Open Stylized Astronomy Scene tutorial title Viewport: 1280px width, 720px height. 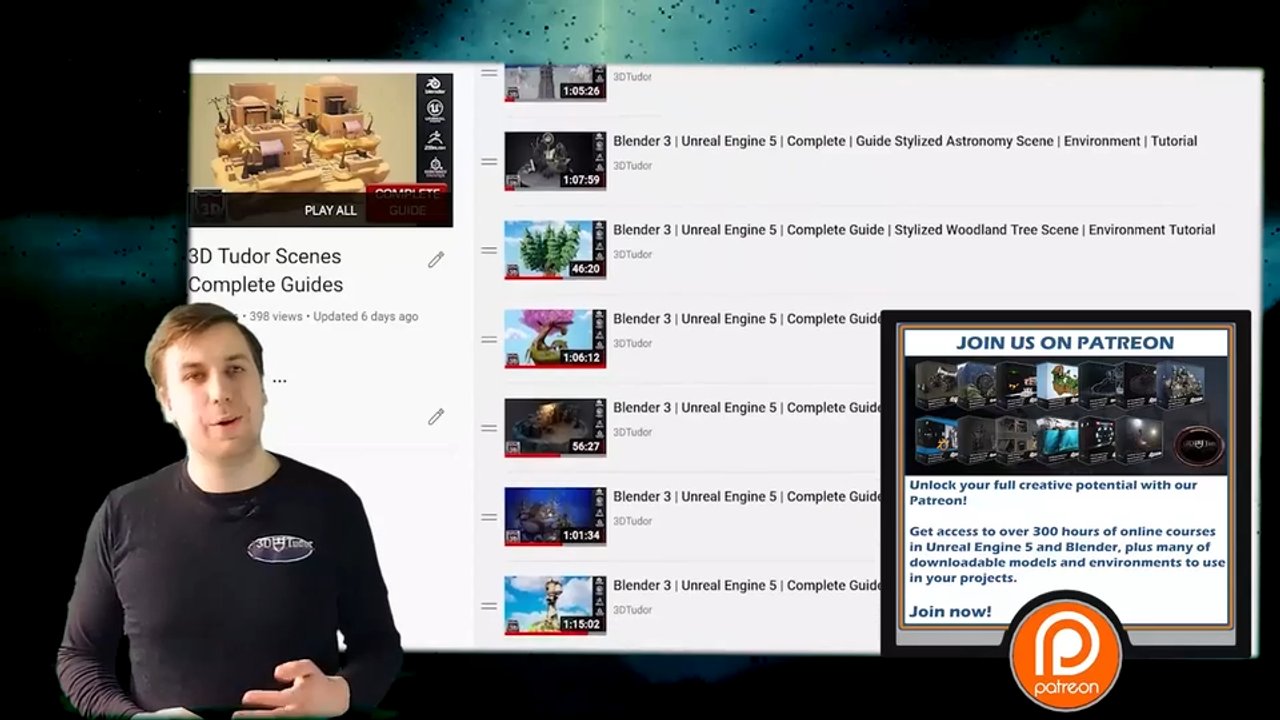pyautogui.click(x=905, y=141)
